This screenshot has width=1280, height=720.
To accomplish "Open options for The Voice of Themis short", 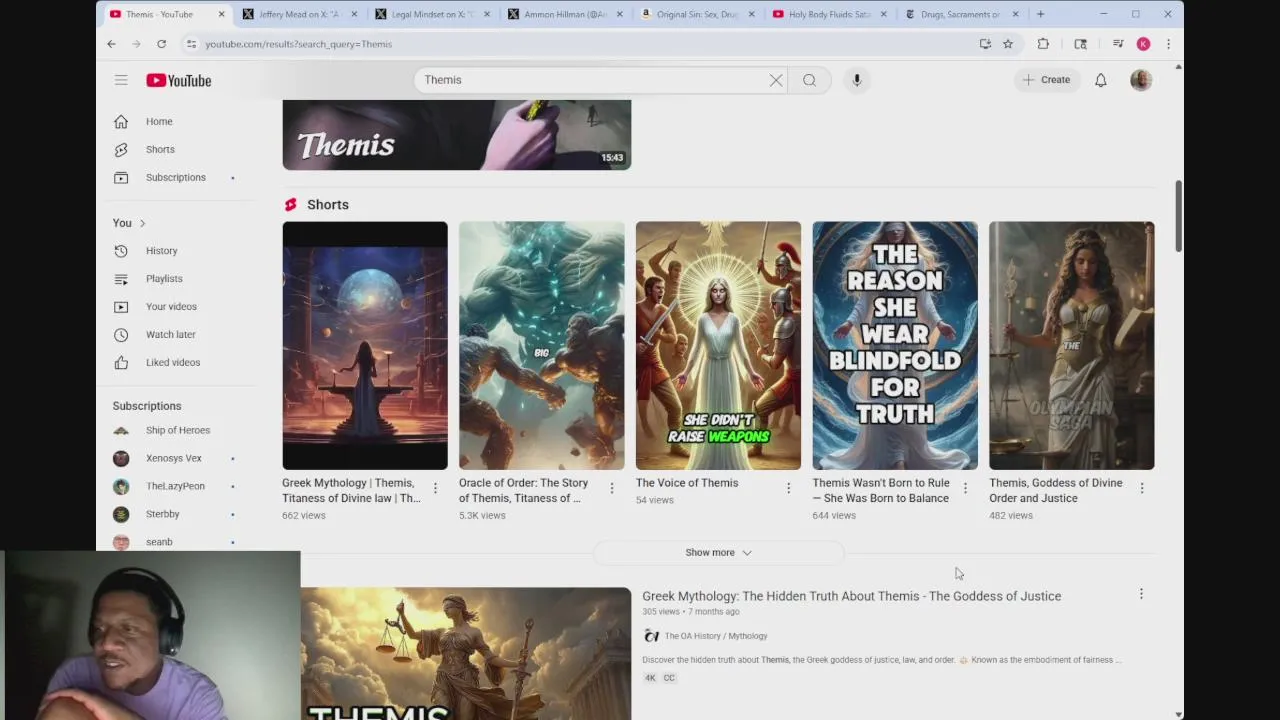I will 788,488.
